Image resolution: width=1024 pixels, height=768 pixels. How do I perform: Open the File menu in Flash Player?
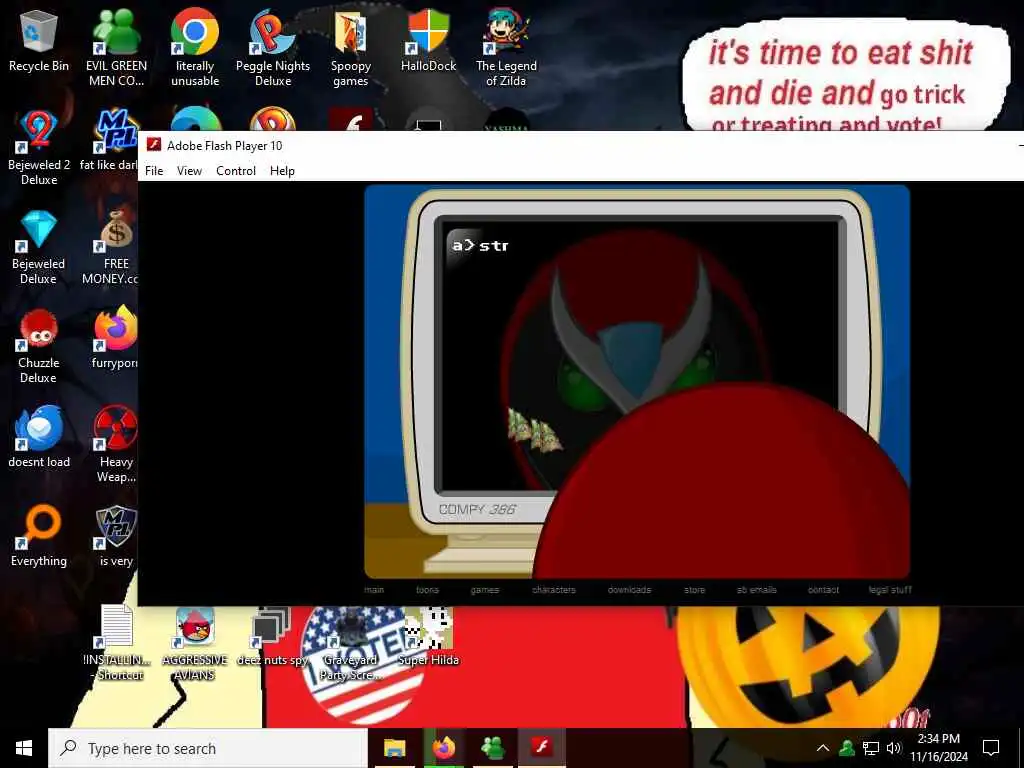(154, 170)
